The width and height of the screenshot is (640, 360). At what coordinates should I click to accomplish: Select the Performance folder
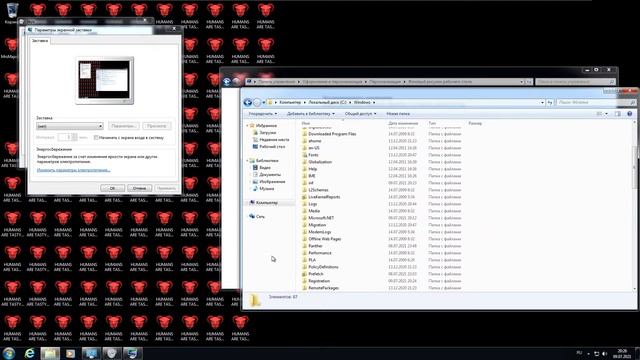tap(320, 253)
